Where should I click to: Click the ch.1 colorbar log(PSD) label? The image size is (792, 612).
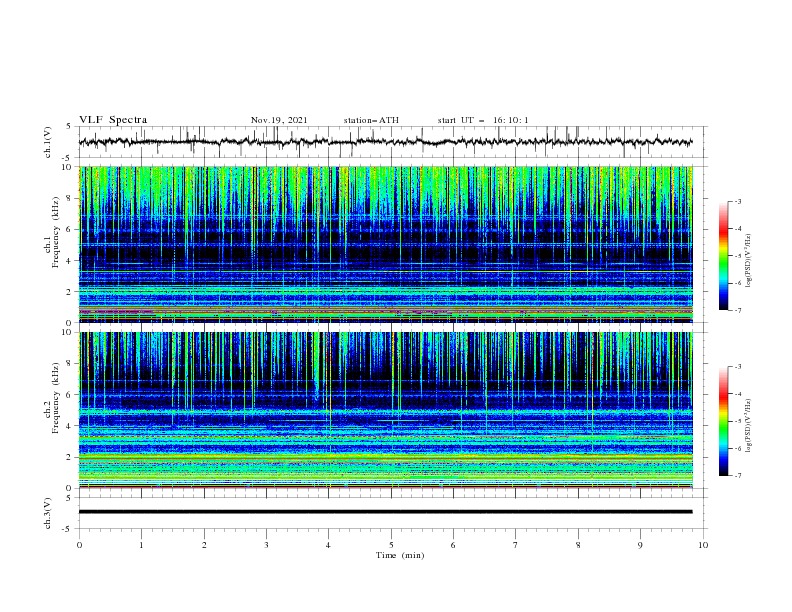tap(749, 261)
